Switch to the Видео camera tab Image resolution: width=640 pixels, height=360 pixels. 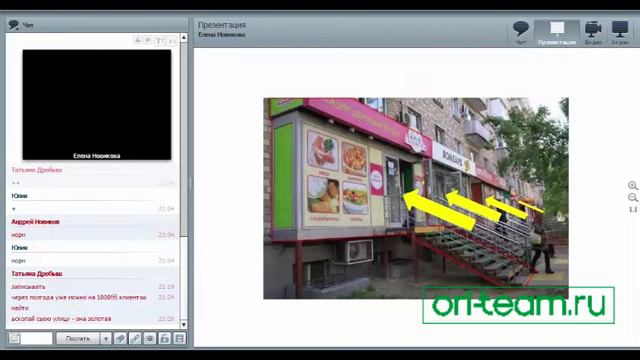593,33
